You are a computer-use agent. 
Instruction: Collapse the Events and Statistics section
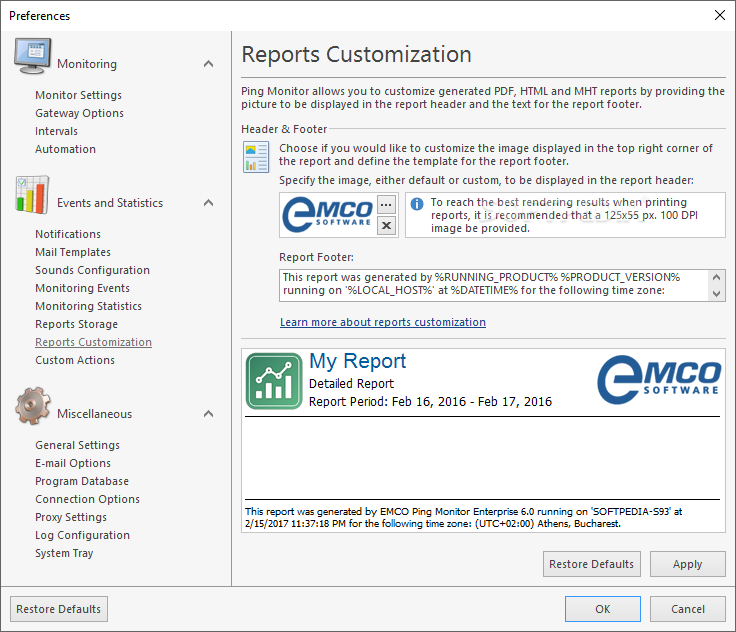pos(208,203)
